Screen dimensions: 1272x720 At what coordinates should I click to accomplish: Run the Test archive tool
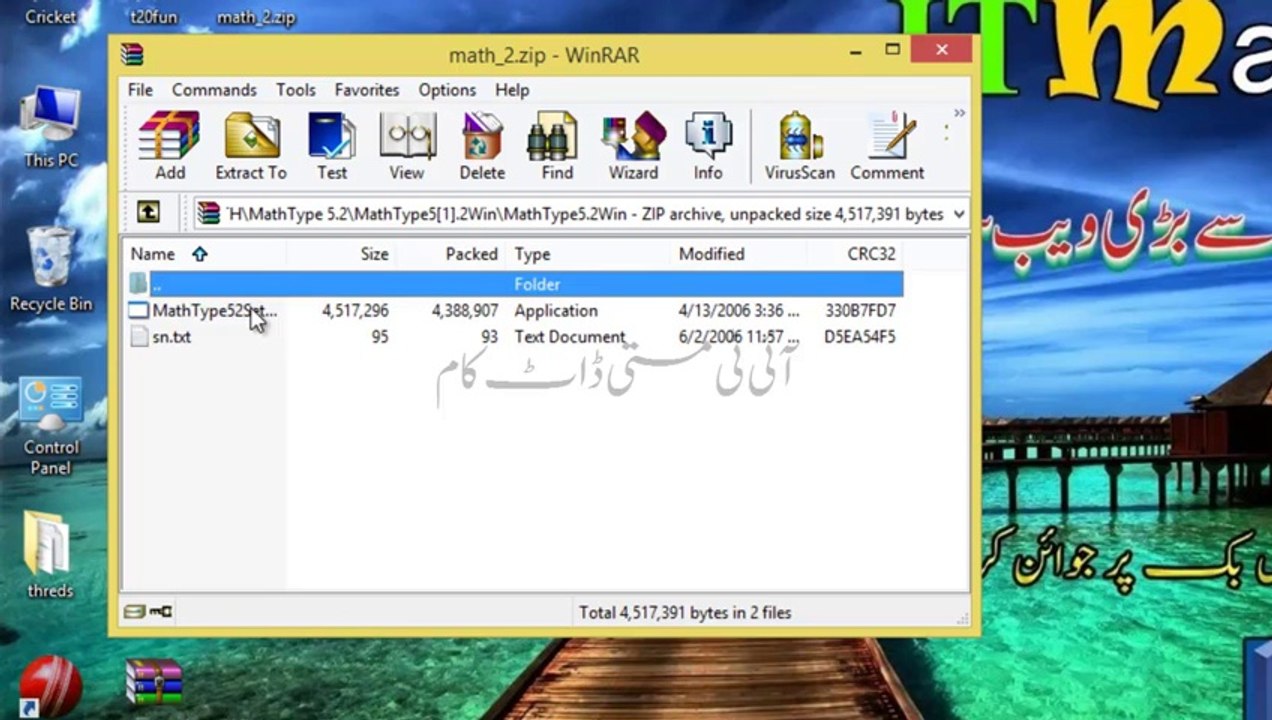(332, 146)
